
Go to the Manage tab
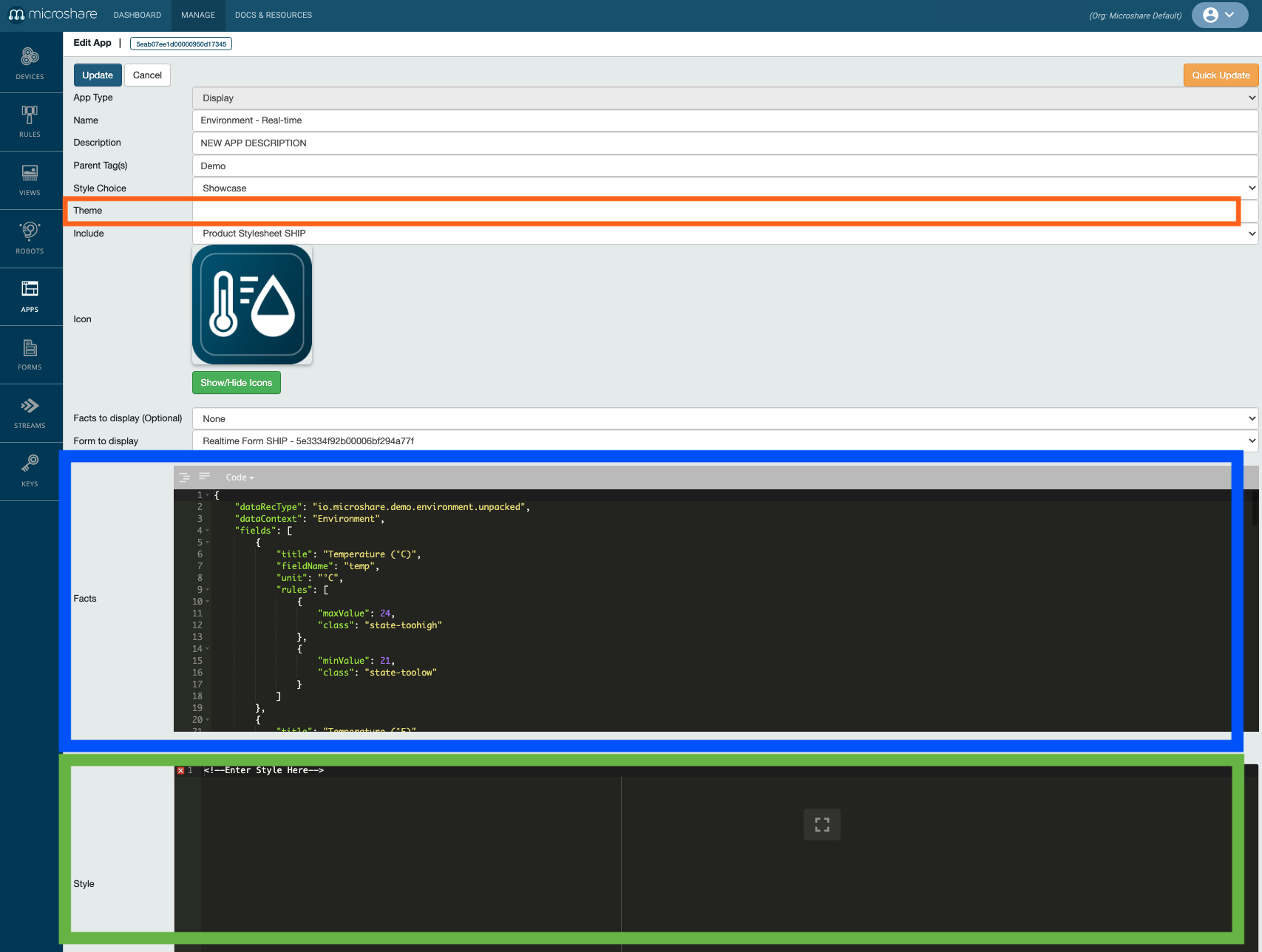coord(198,15)
